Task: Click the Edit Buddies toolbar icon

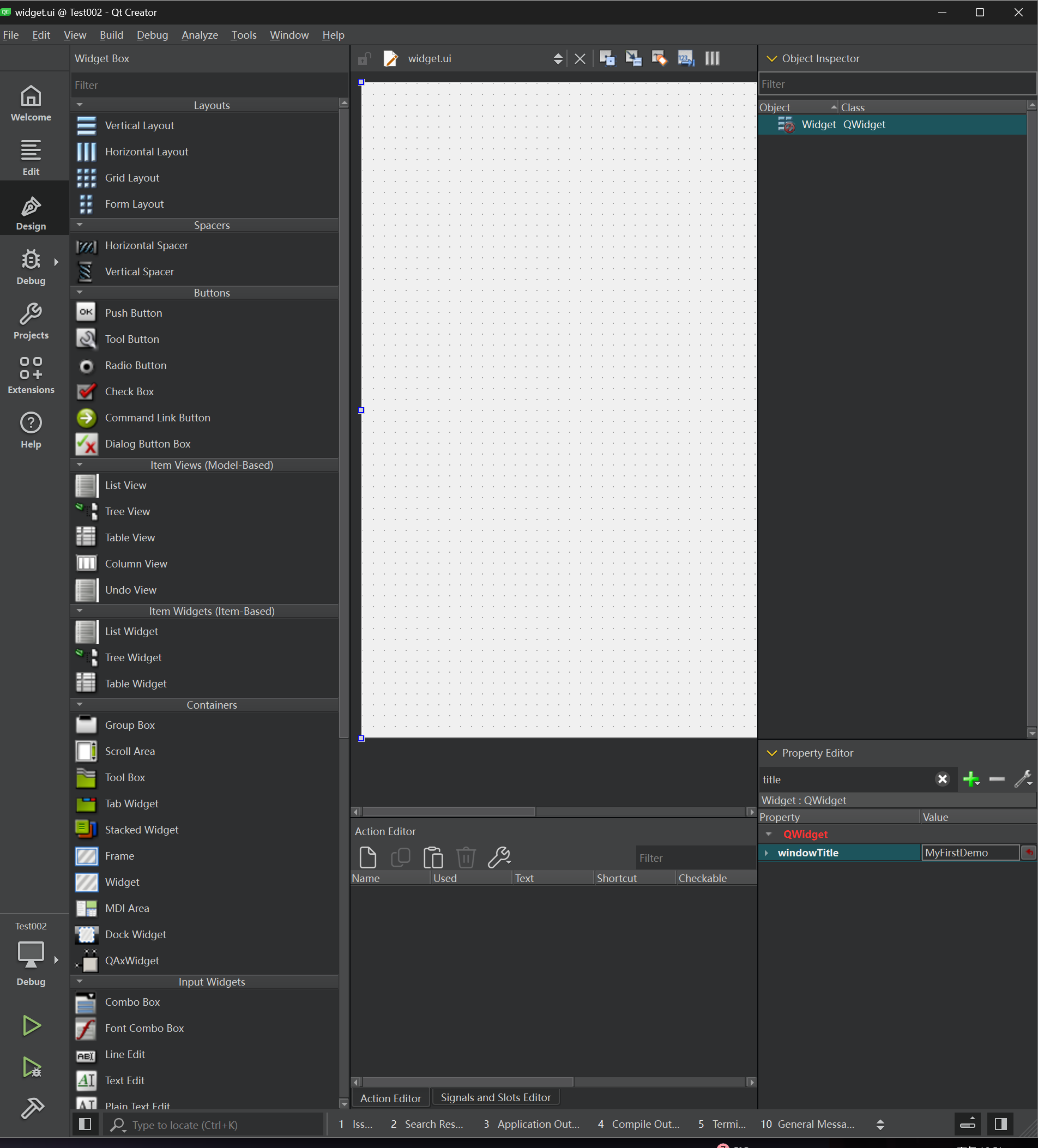Action: (659, 59)
